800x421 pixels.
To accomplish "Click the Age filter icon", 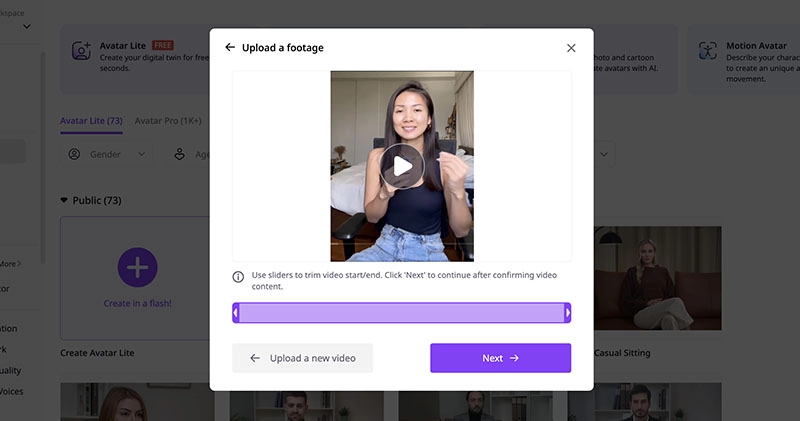I will 180,154.
